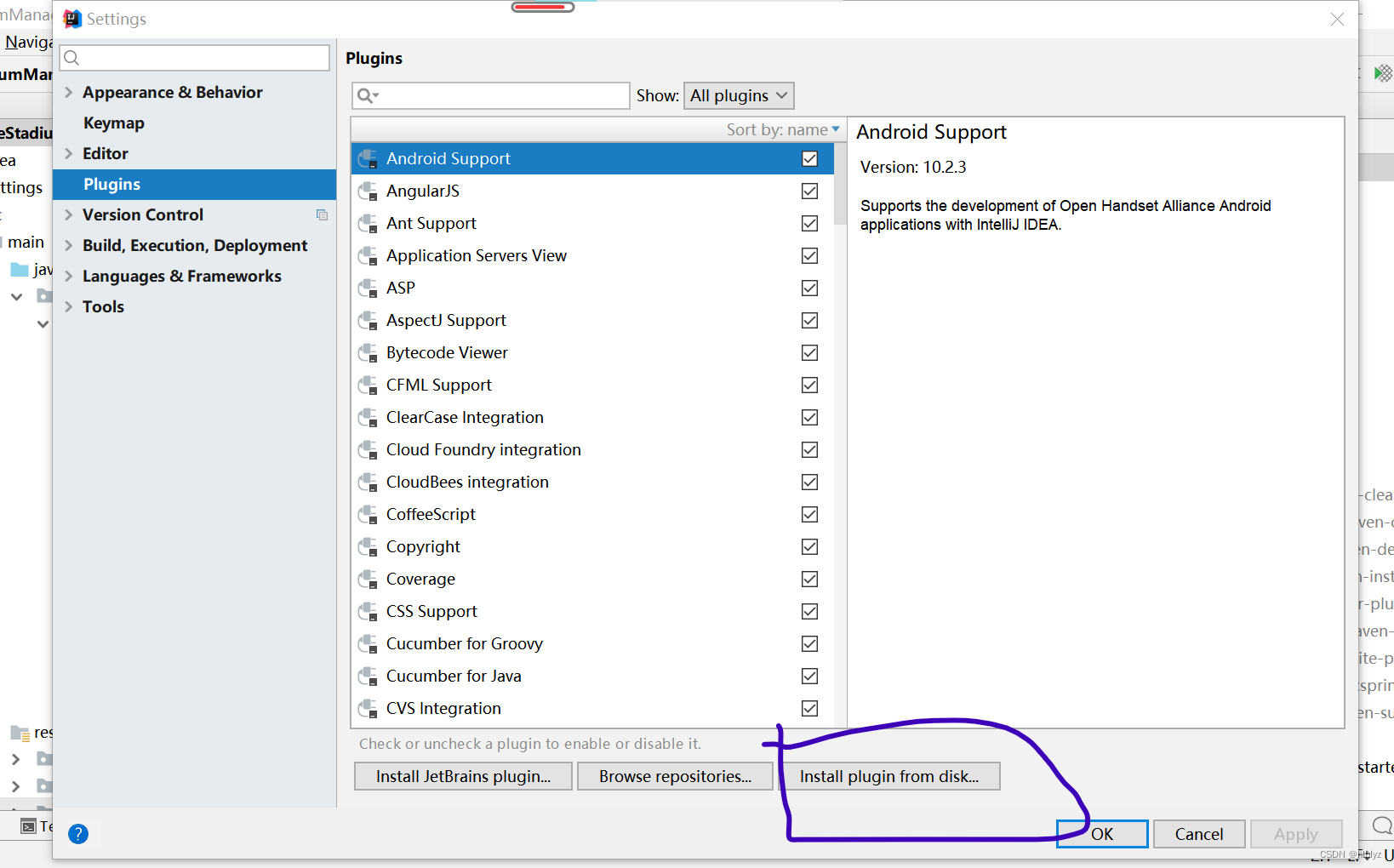Click the Bytecode Viewer plugin icon
The height and width of the screenshot is (868, 1394).
(368, 352)
